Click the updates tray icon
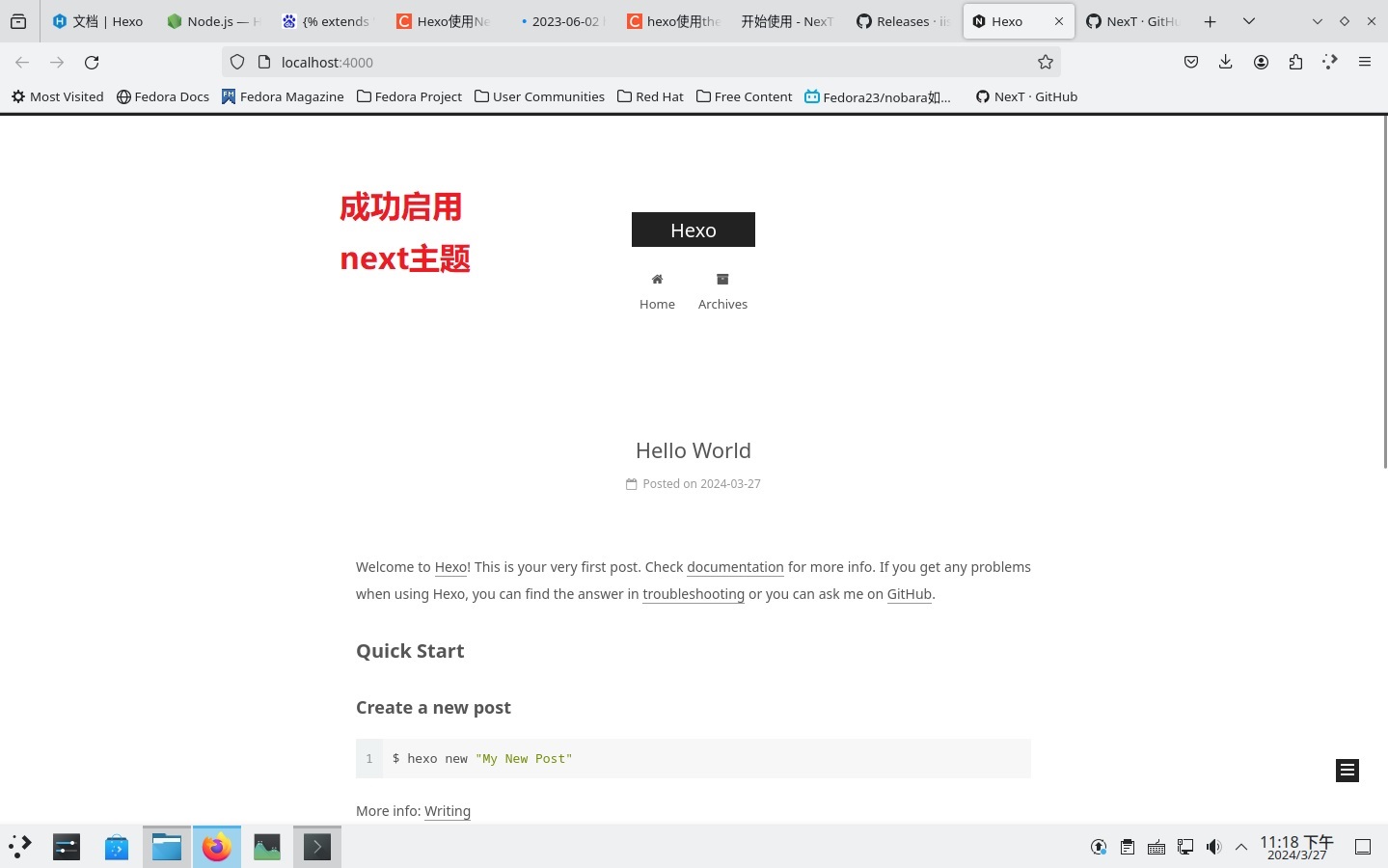This screenshot has width=1388, height=868. 1099,847
